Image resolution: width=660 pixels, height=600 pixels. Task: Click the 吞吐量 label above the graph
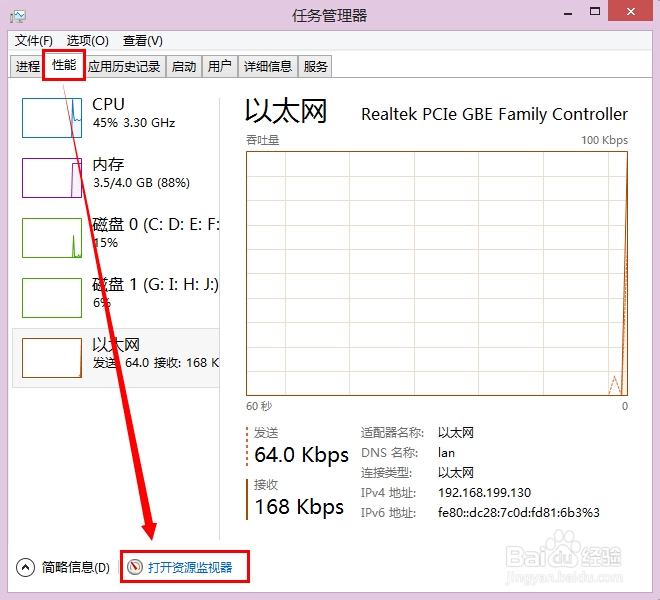click(263, 140)
